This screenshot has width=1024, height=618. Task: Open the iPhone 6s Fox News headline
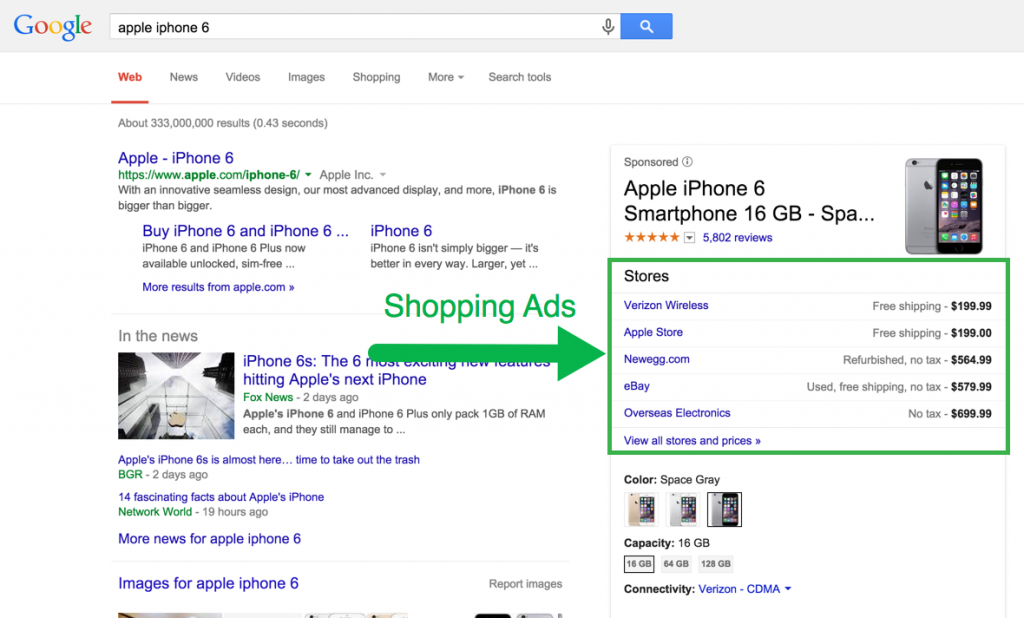point(396,370)
